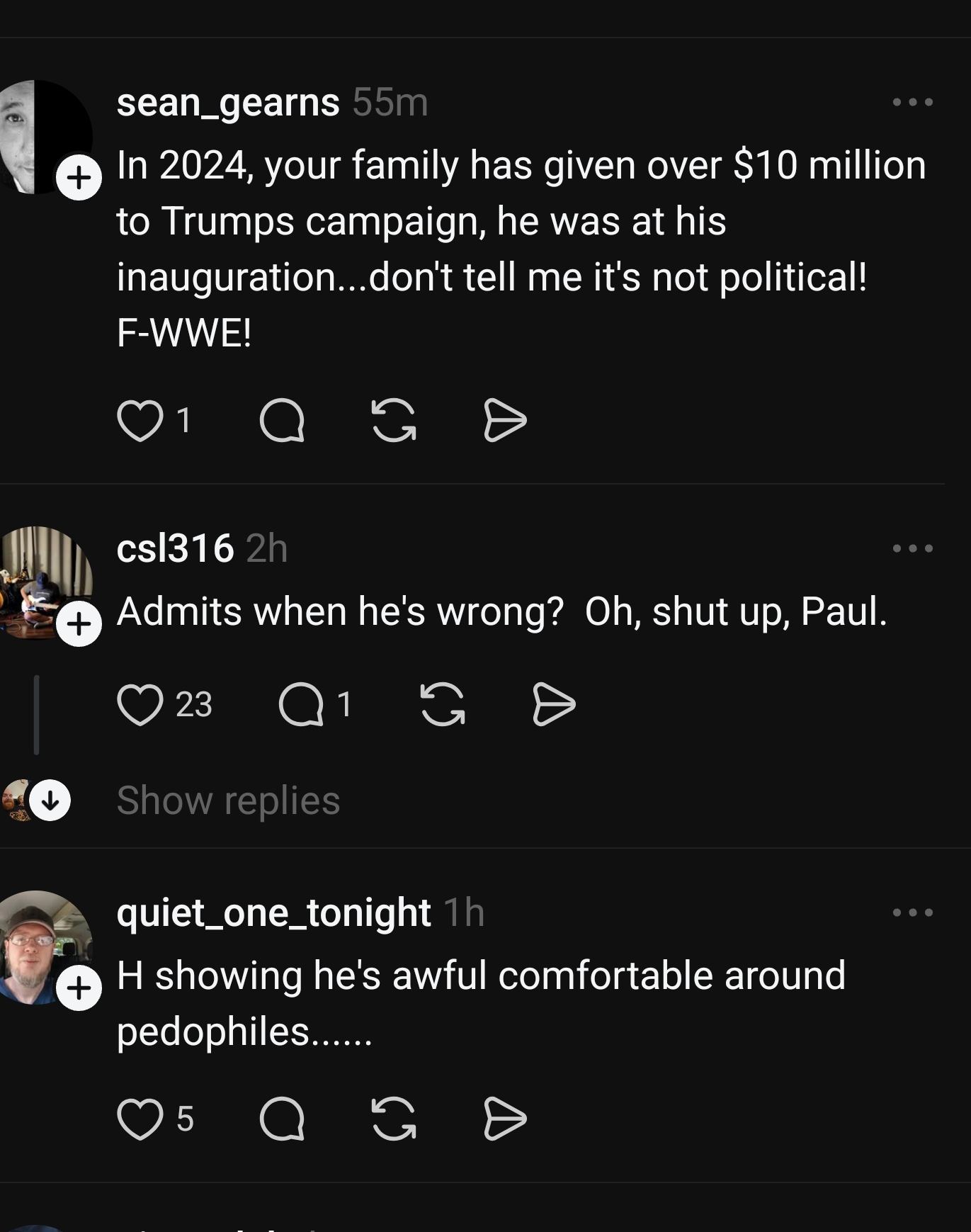The height and width of the screenshot is (1232, 971).
Task: Share csl316's comment via send icon
Action: [x=553, y=704]
